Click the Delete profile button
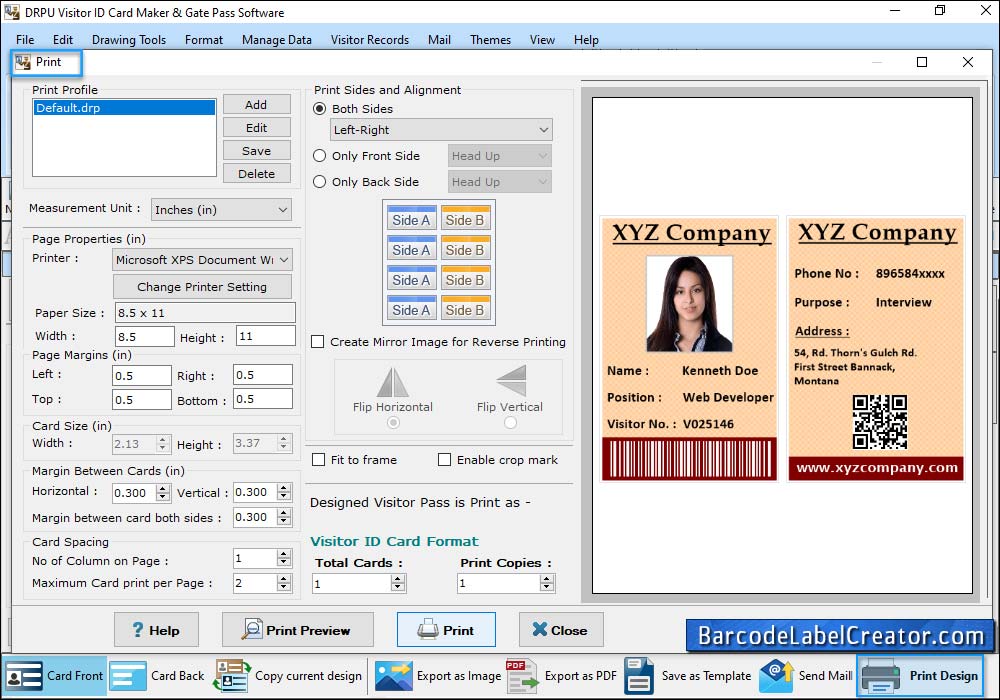1000x700 pixels. pyautogui.click(x=256, y=173)
